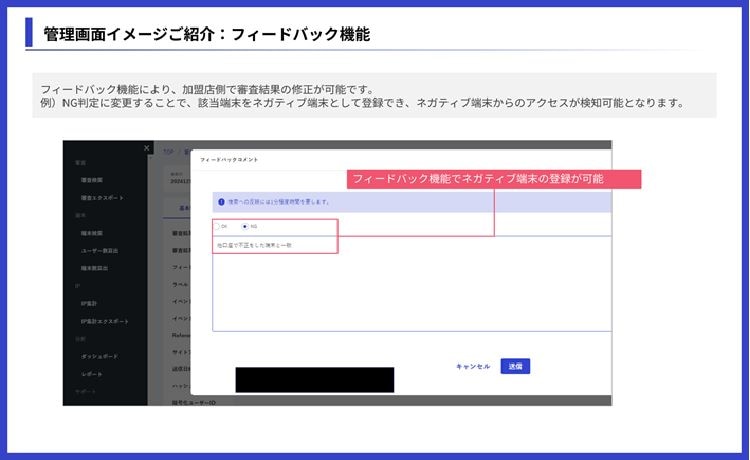
Task: Click the blue info icon in notice banner
Action: (x=221, y=202)
